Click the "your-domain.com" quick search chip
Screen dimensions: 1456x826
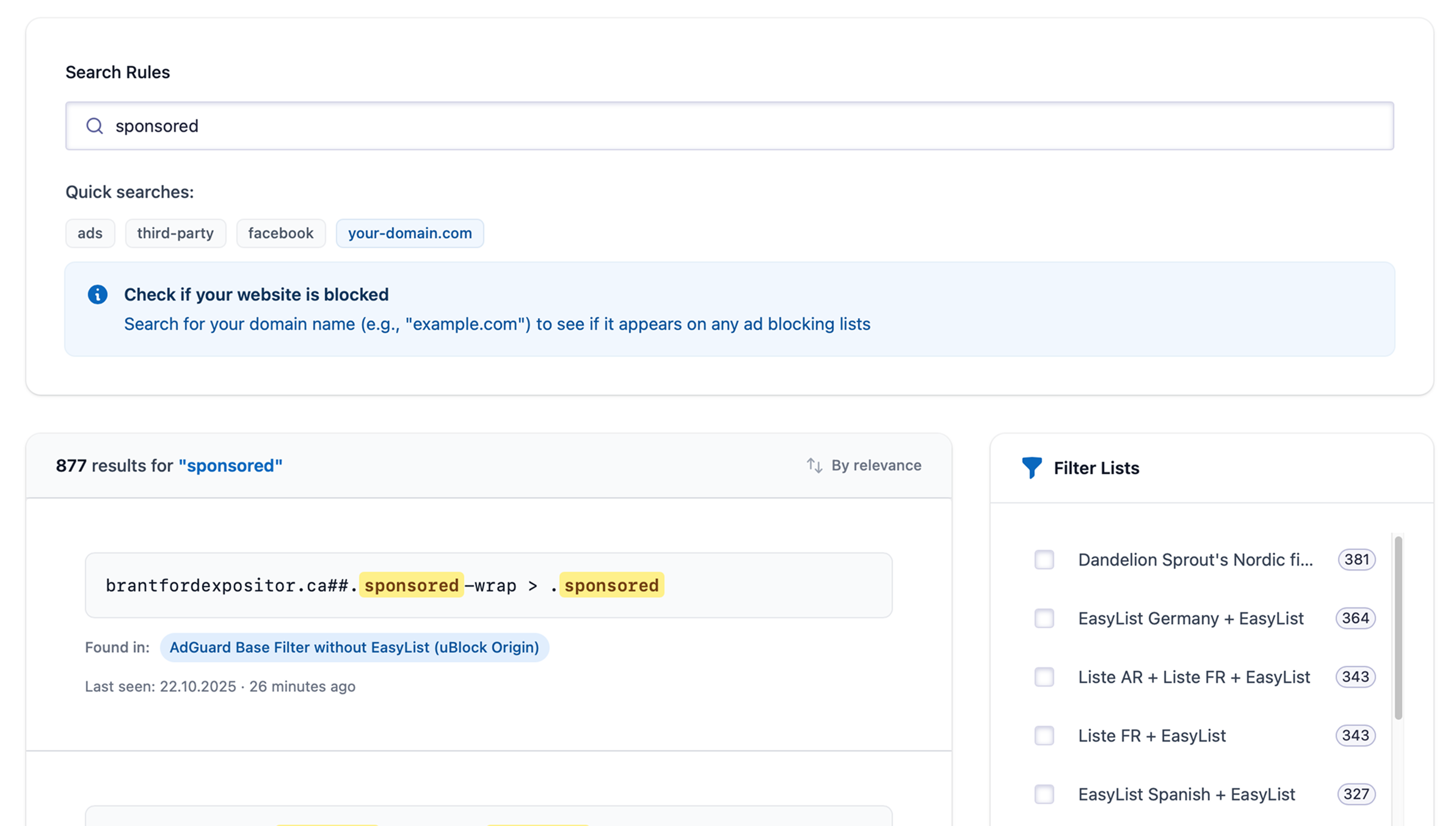(x=410, y=233)
